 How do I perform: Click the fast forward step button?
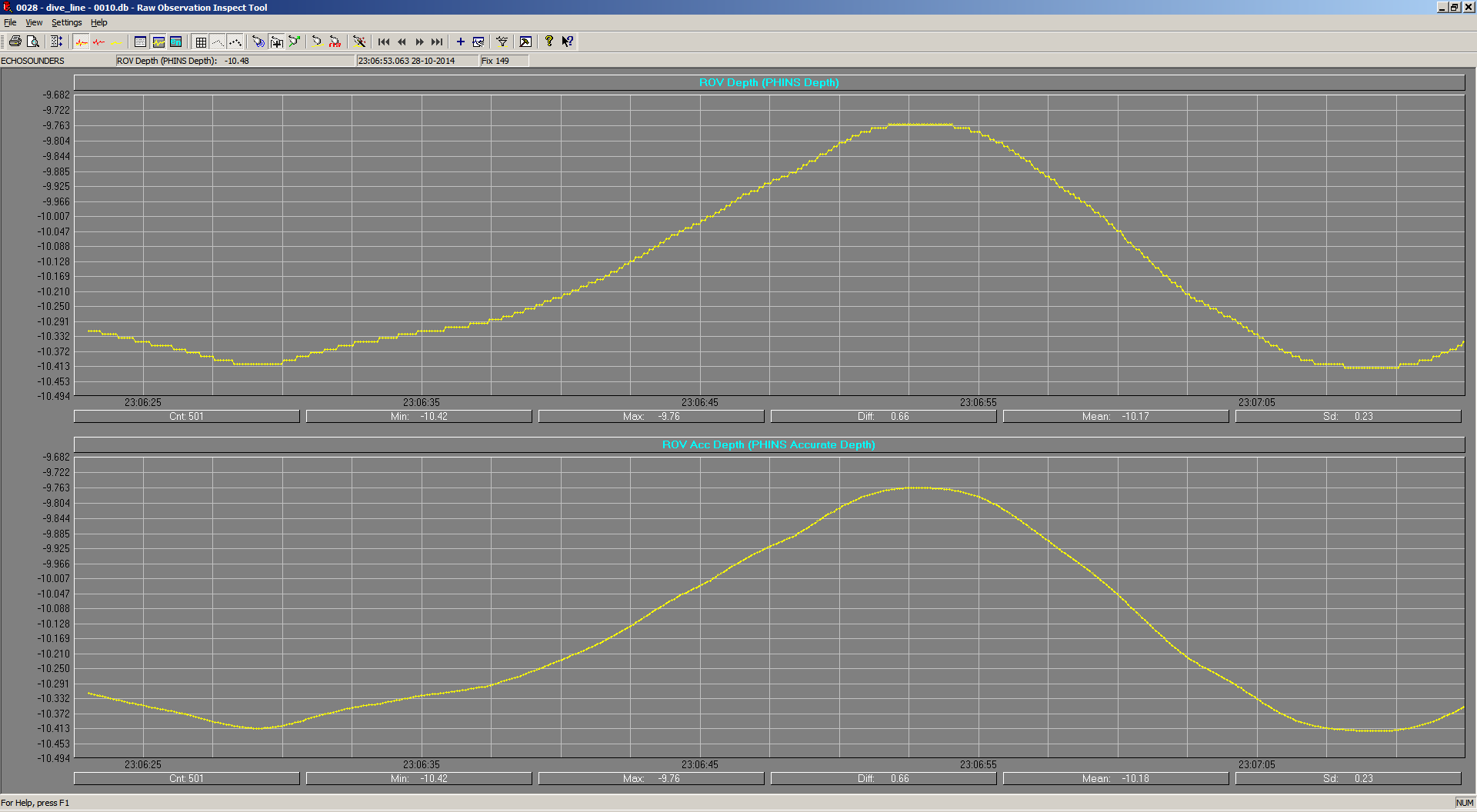coord(419,42)
